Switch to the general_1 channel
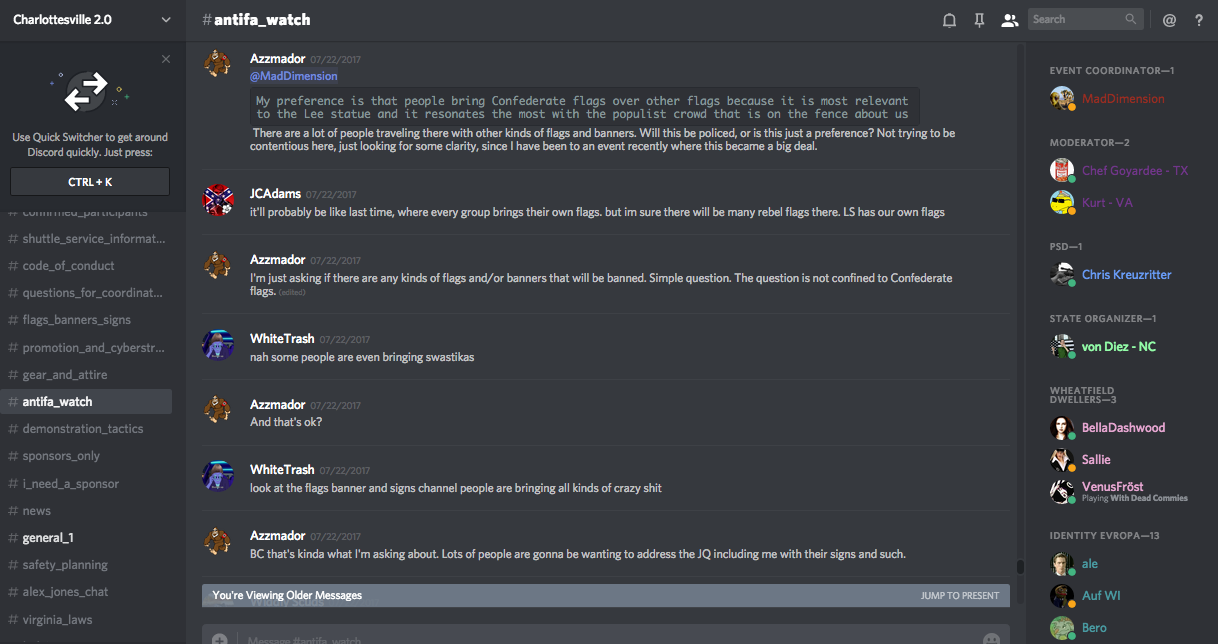 (48, 538)
